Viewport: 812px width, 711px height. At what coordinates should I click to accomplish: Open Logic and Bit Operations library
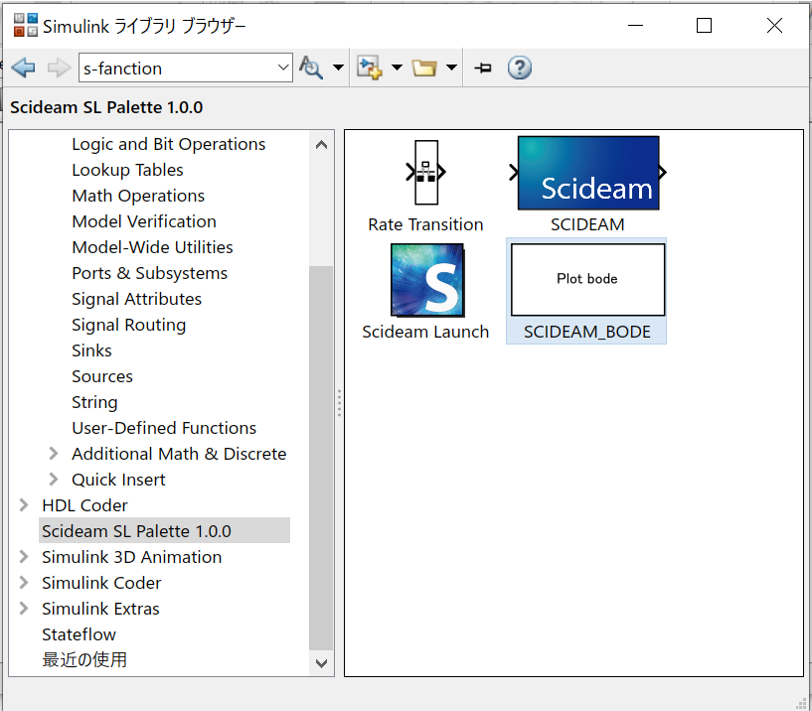(x=169, y=144)
